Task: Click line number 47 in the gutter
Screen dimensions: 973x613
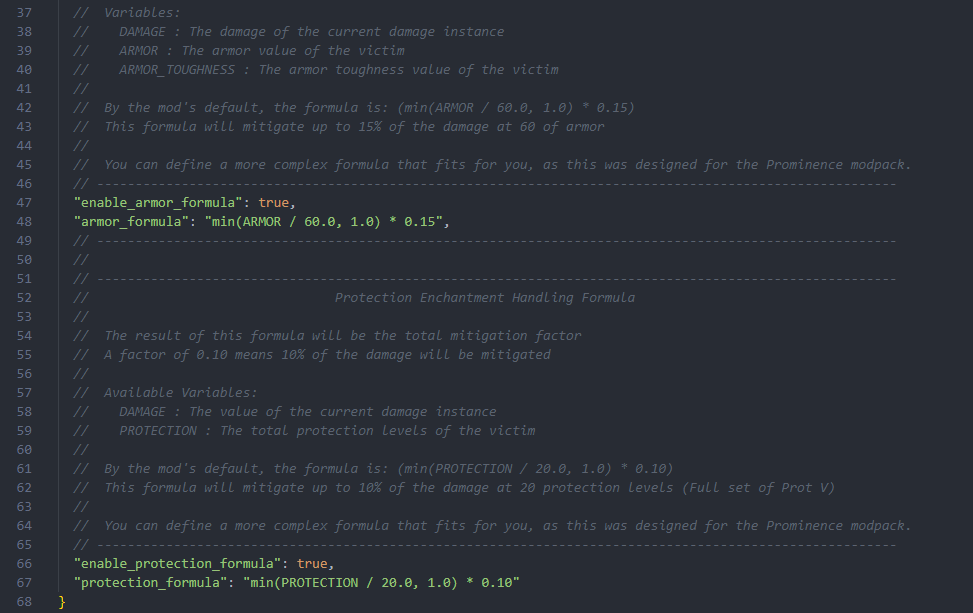Action: click(24, 202)
